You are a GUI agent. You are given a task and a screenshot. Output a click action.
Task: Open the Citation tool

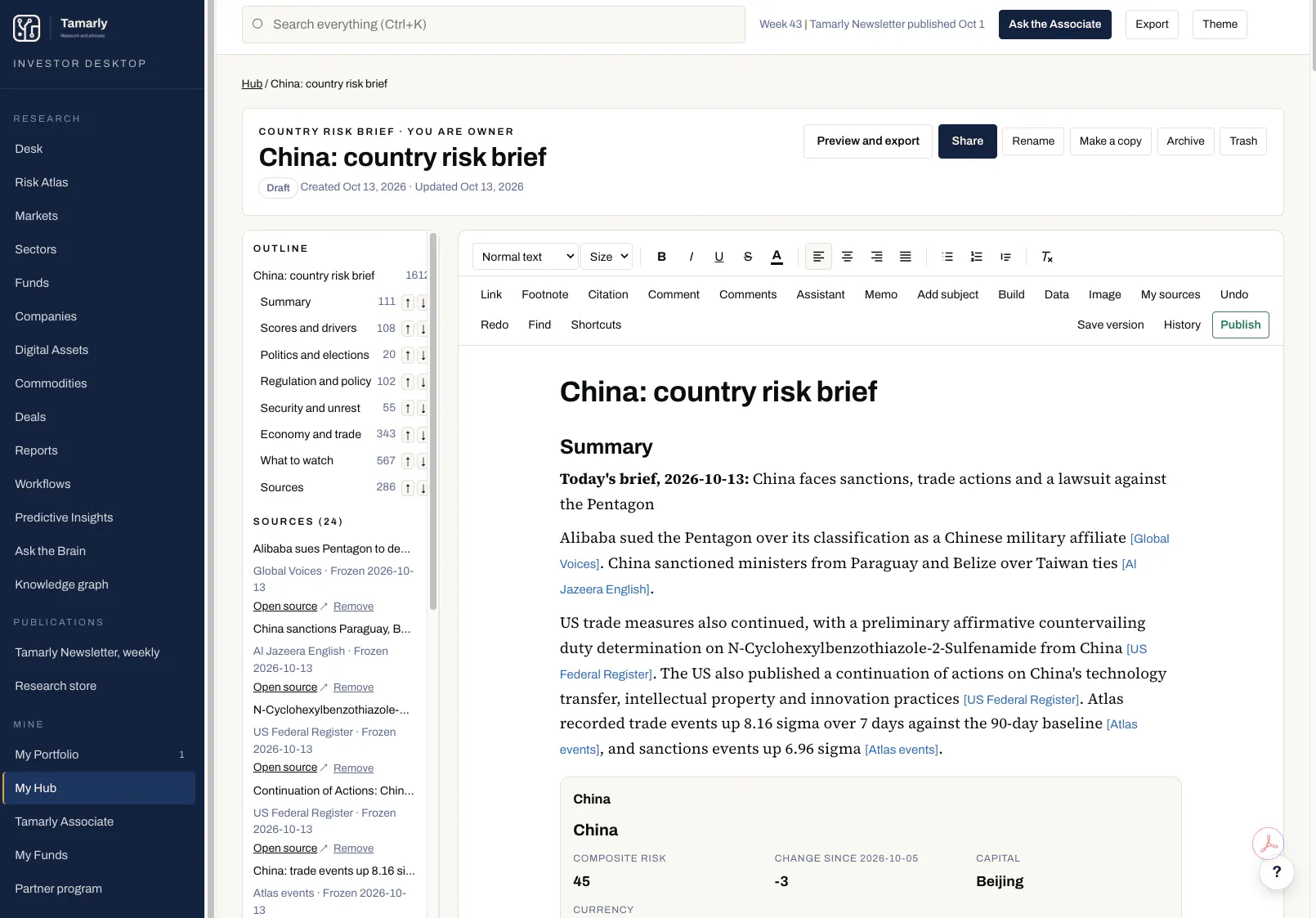[608, 294]
